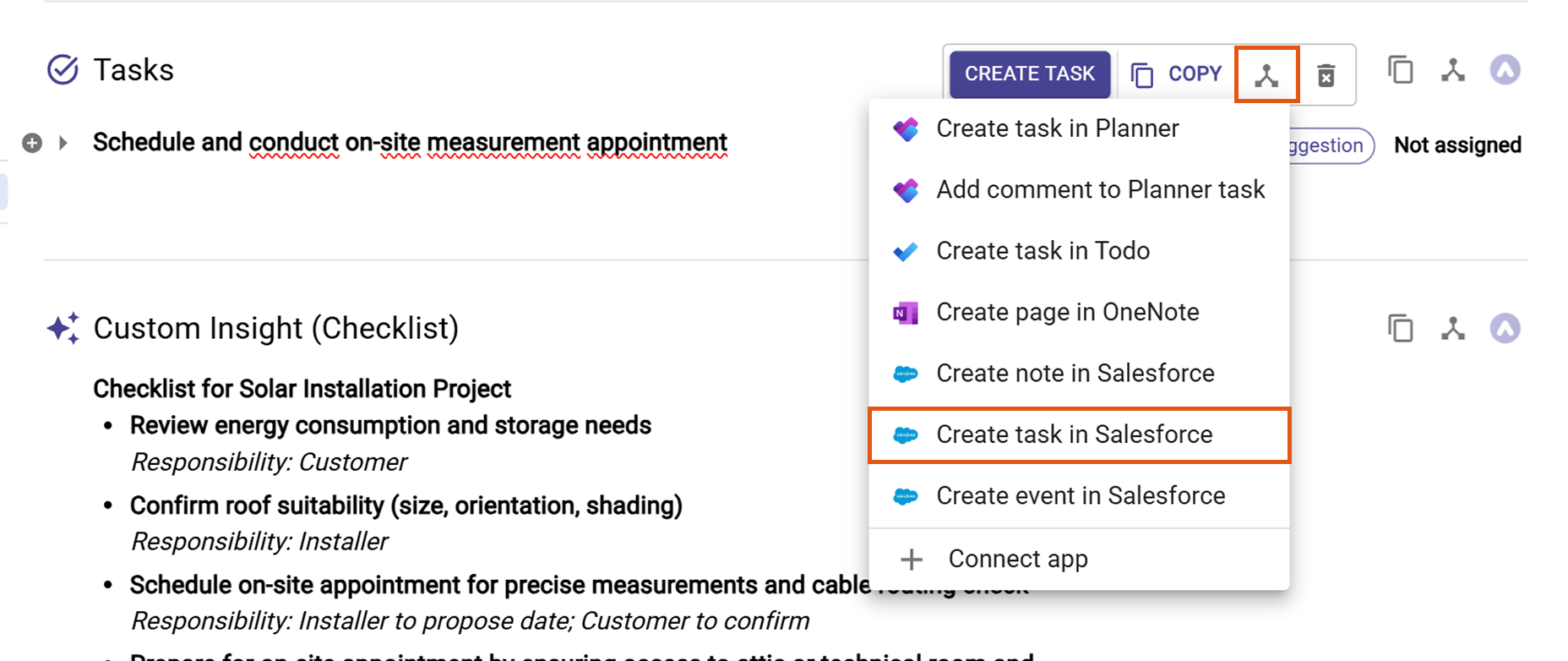
Task: Choose Create page in OneNote
Action: pyautogui.click(x=1067, y=313)
